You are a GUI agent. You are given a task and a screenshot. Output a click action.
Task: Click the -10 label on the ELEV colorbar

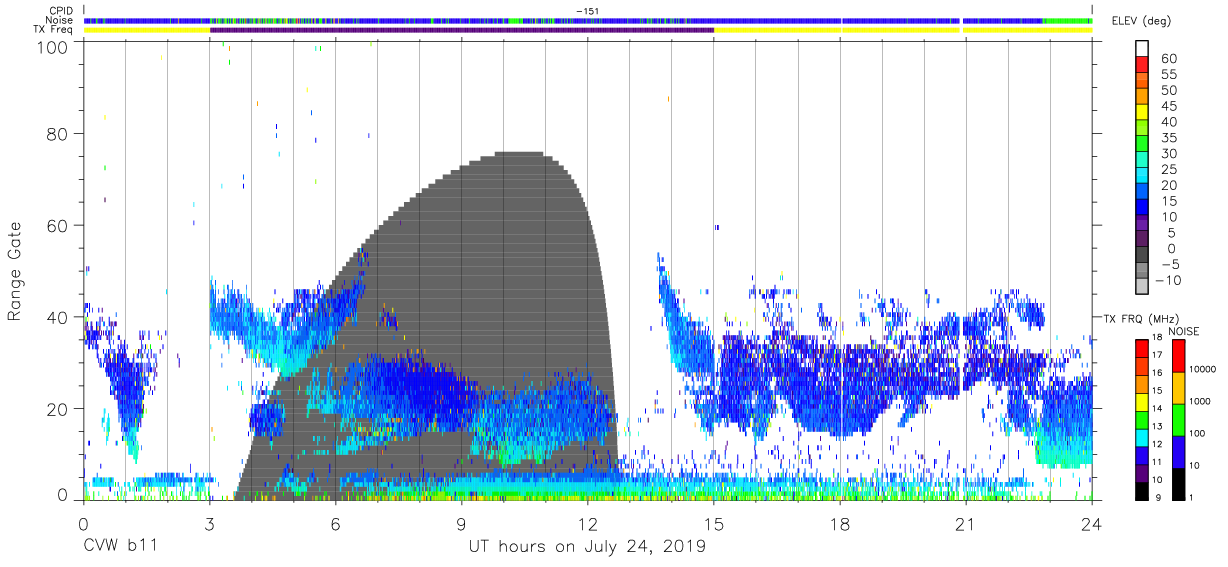click(x=1166, y=280)
